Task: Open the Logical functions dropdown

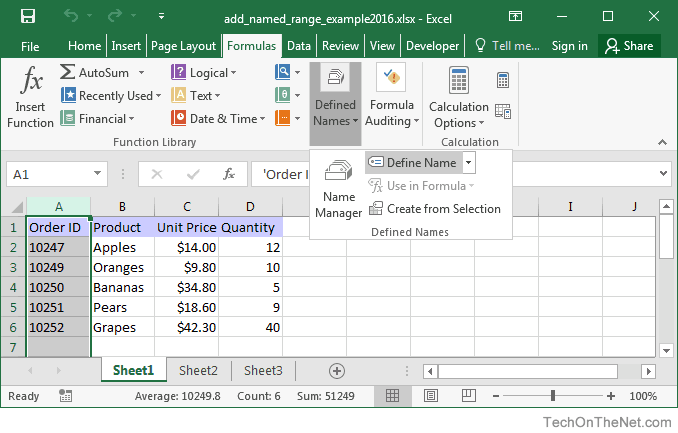Action: pyautogui.click(x=204, y=72)
